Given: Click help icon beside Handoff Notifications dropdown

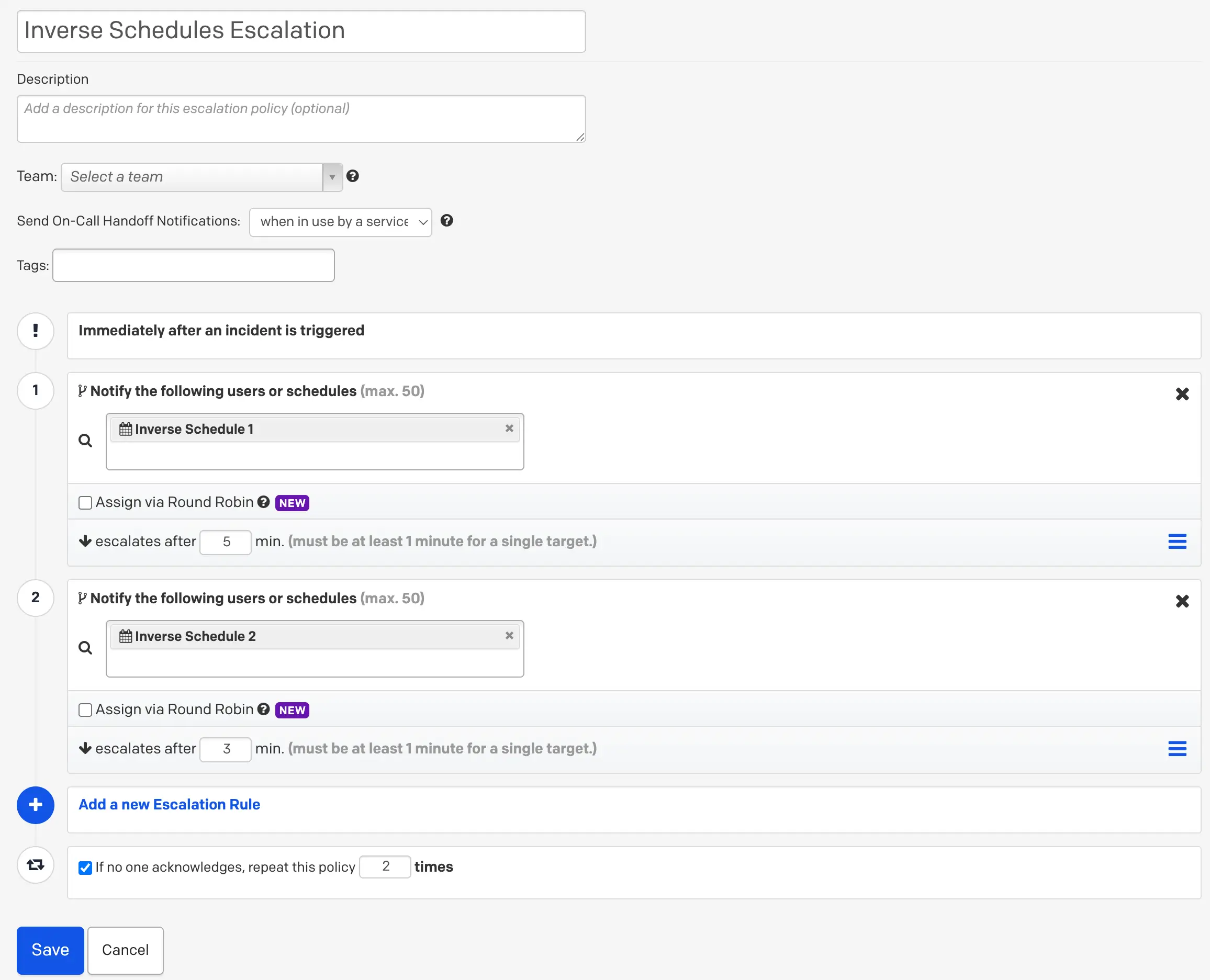Looking at the screenshot, I should [x=446, y=221].
